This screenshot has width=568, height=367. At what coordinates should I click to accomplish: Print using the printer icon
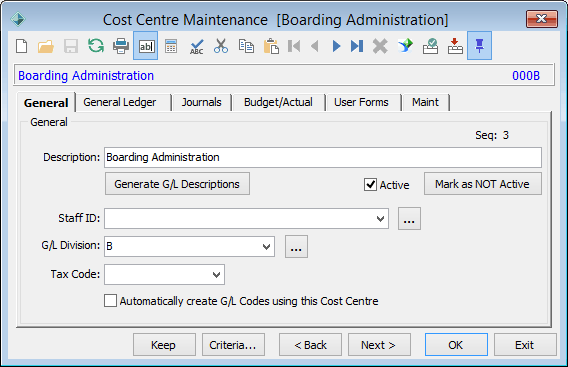pos(121,46)
